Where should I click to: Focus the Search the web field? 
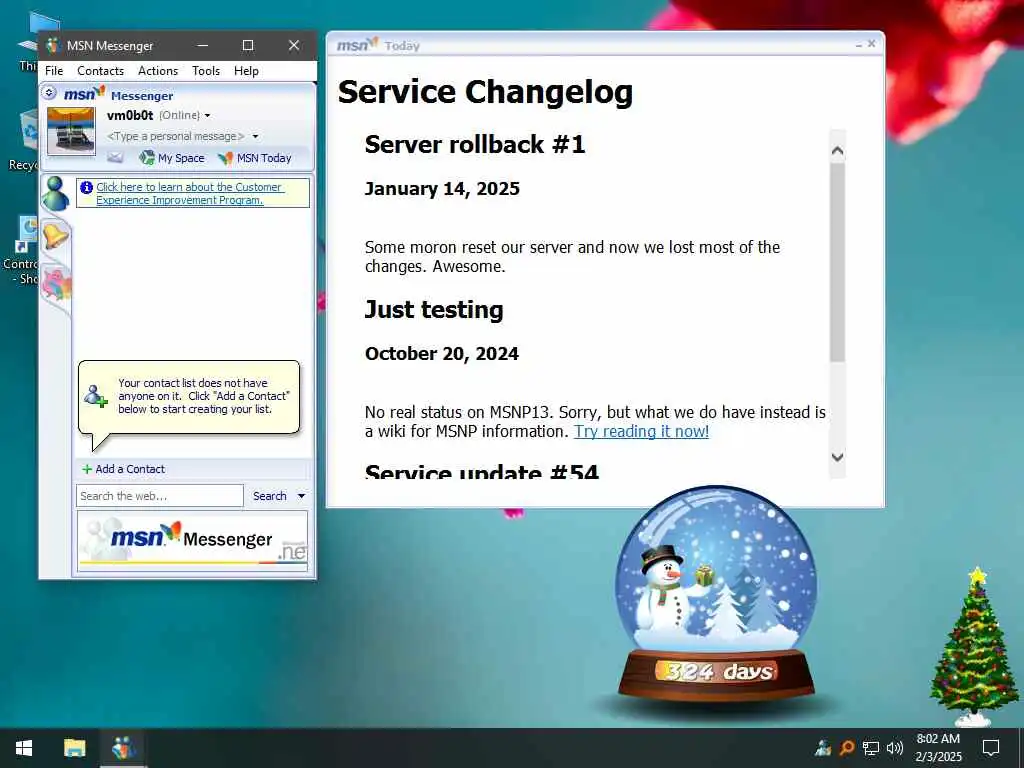coord(159,496)
